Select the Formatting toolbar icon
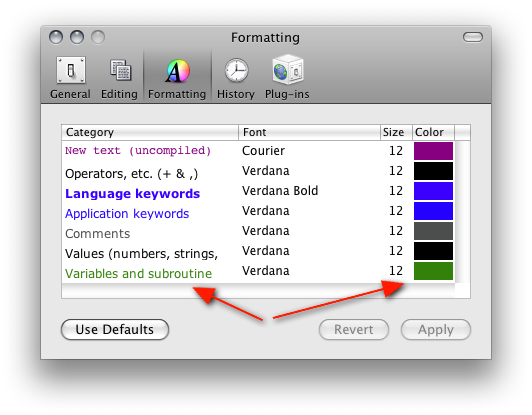The image size is (532, 415). coord(177,71)
